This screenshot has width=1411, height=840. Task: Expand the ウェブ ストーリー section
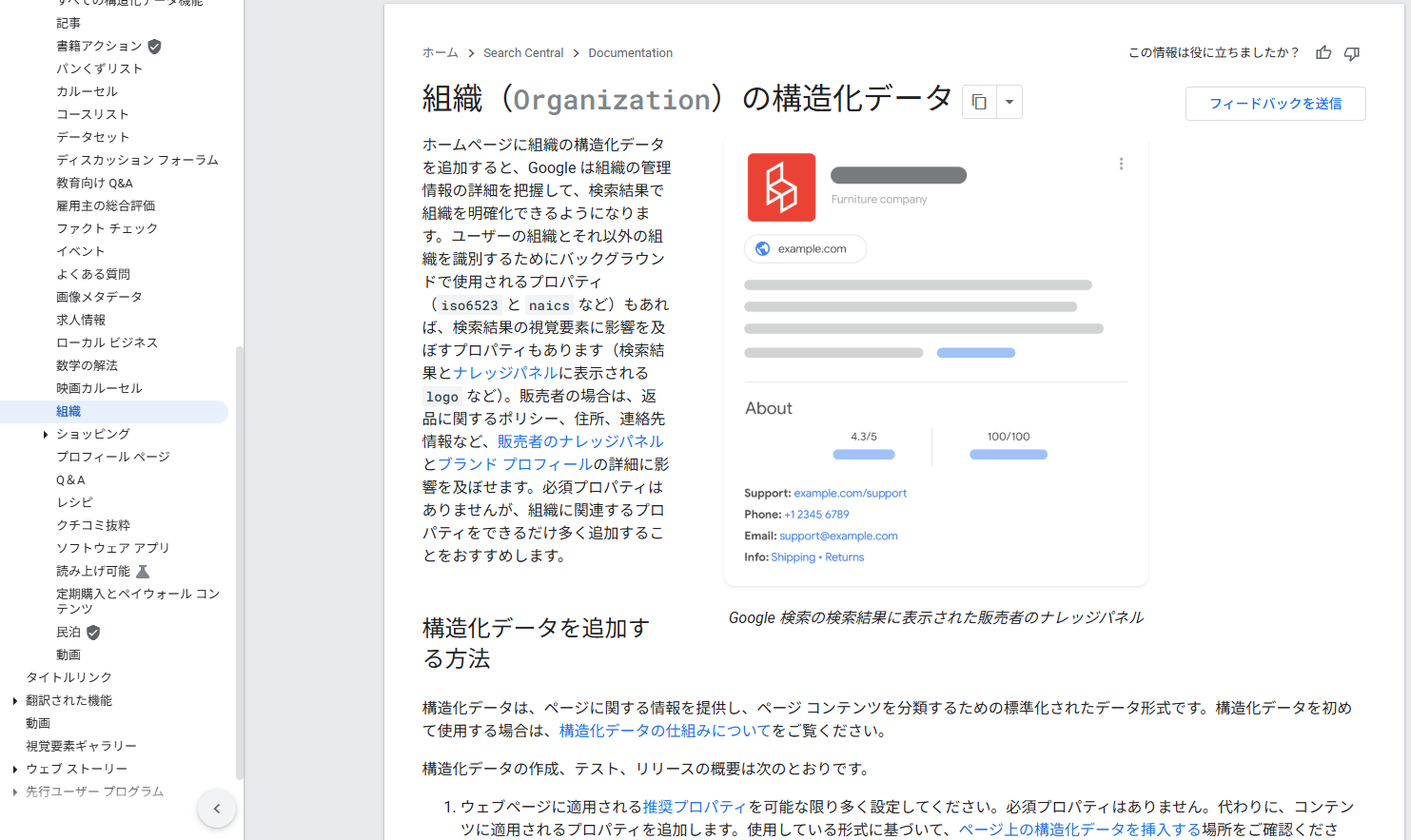14,770
